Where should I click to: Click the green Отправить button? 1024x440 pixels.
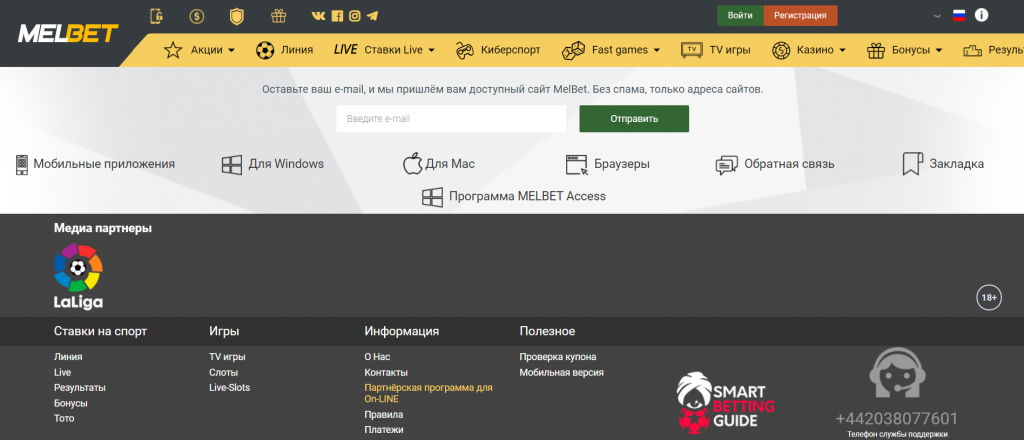pos(634,119)
